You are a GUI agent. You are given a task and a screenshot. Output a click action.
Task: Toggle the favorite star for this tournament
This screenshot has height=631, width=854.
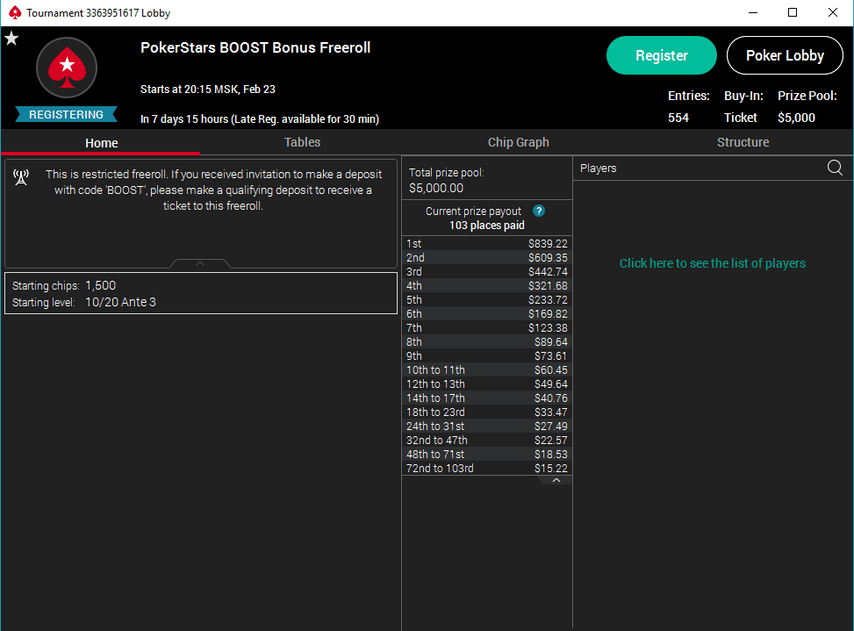[11, 39]
